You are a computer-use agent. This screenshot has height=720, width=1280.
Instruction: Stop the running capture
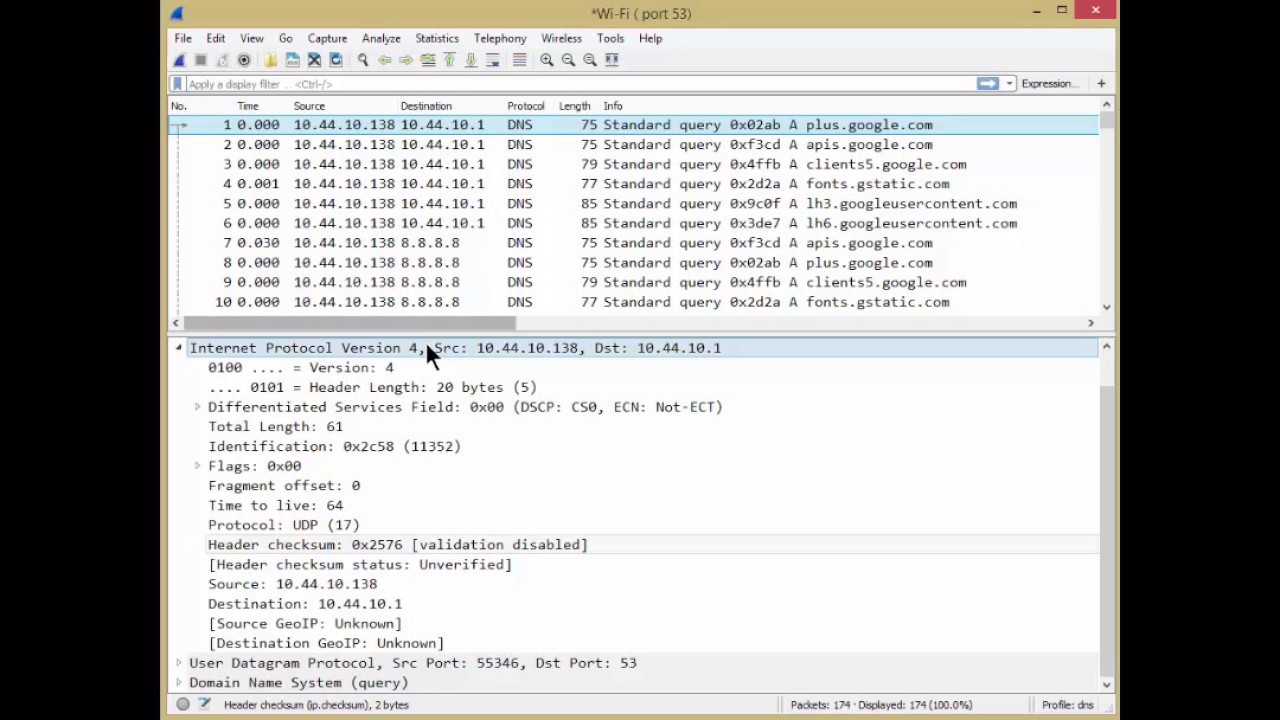coord(200,60)
